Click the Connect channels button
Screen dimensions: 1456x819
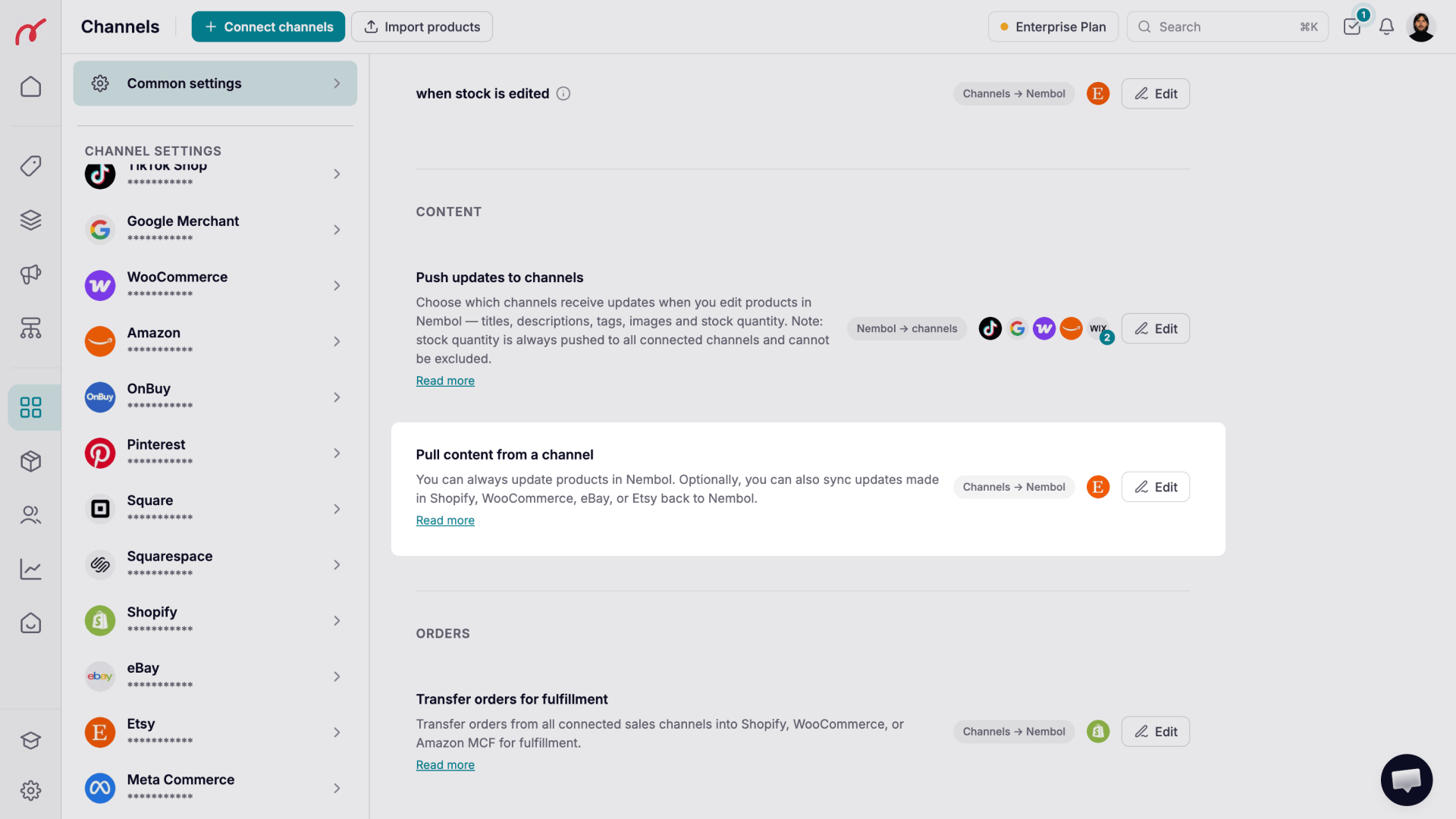pyautogui.click(x=268, y=27)
